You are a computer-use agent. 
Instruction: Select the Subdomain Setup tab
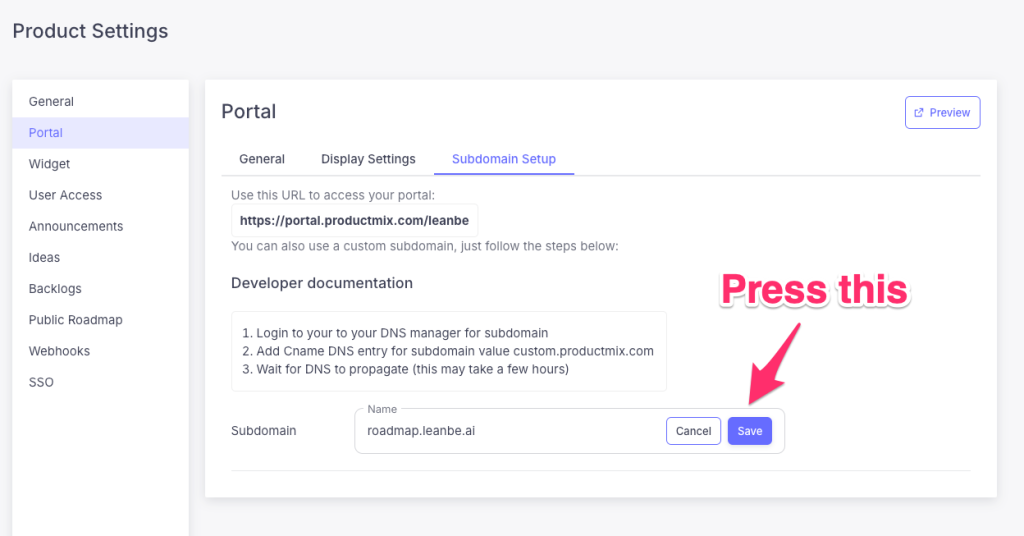pos(504,159)
